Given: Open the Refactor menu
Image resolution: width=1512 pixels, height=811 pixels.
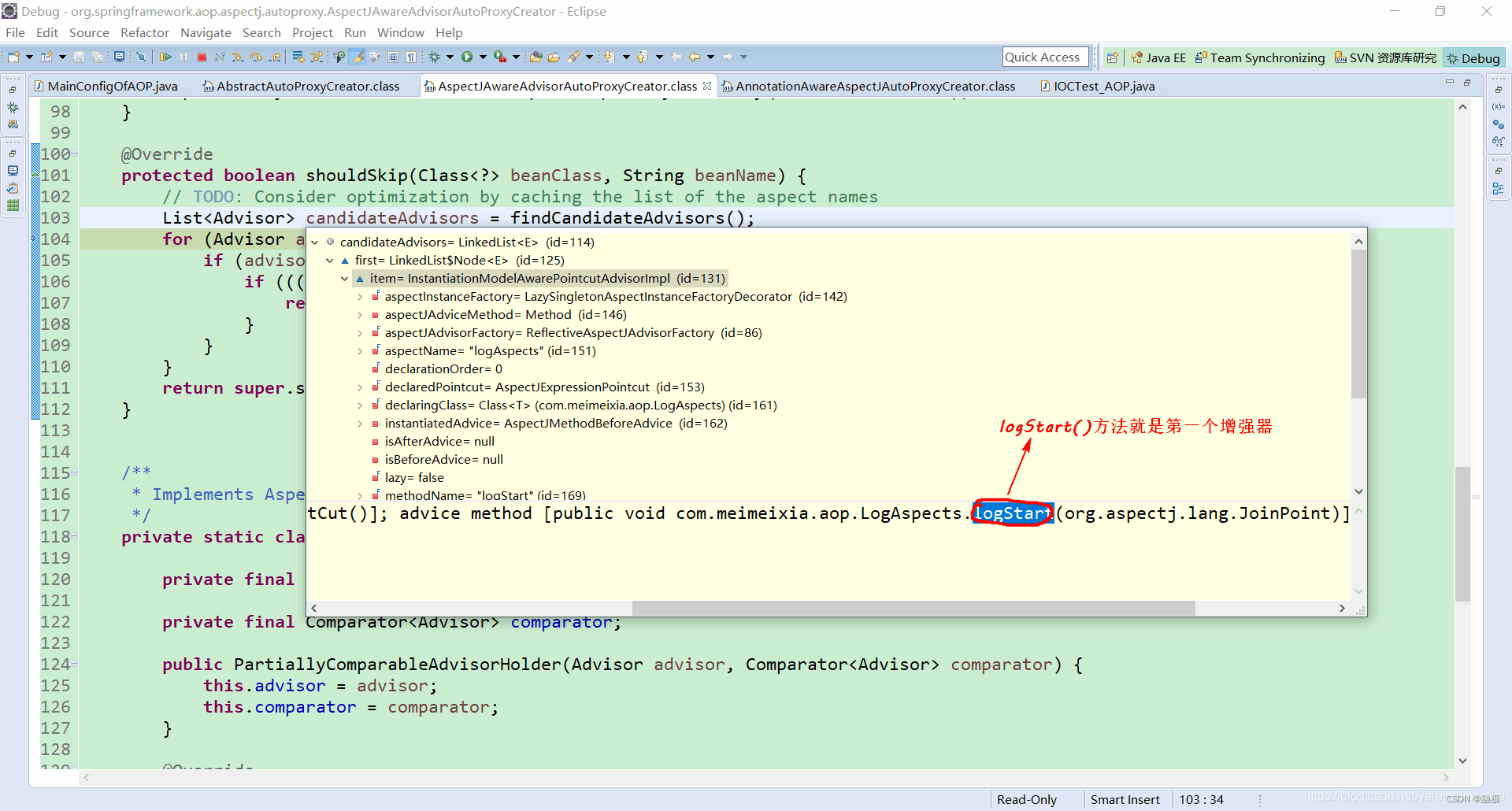Looking at the screenshot, I should coord(145,32).
